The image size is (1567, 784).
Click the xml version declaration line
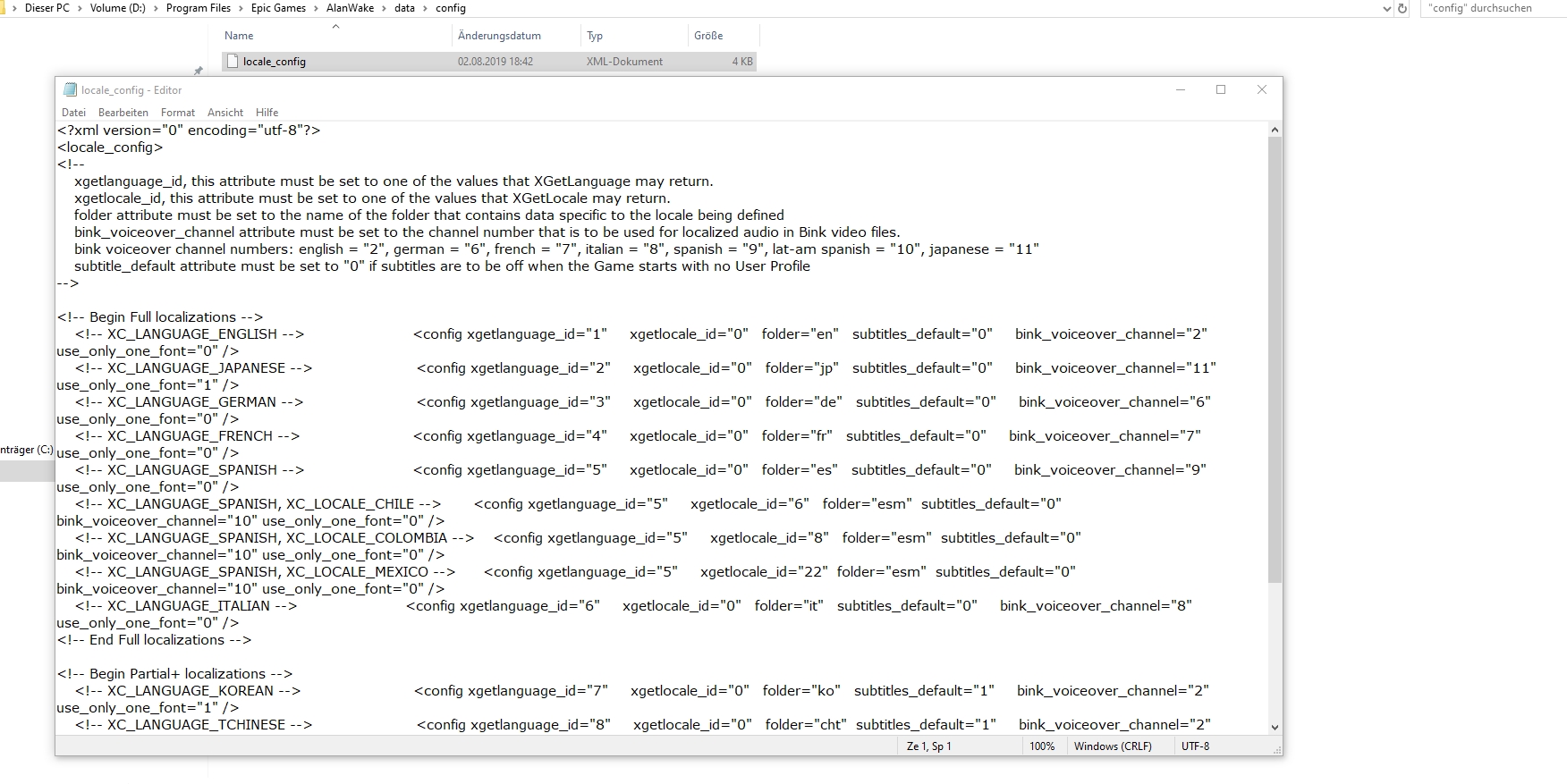coord(189,131)
